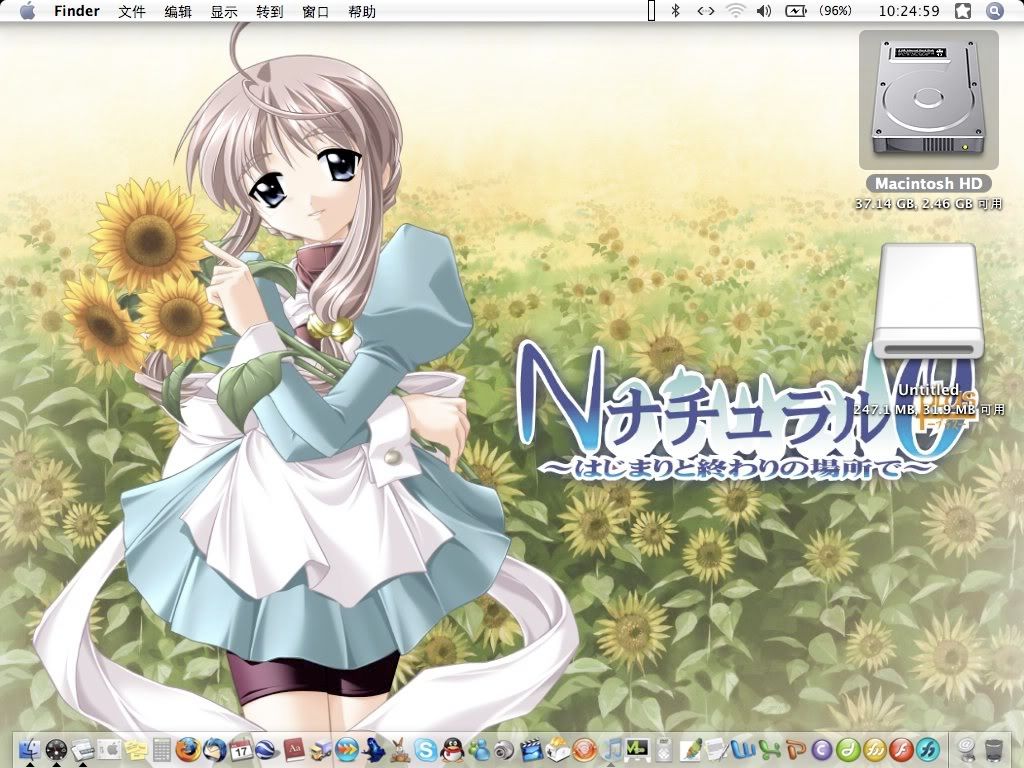The image size is (1024, 768).
Task: Click the volume speaker menu icon
Action: (x=763, y=11)
